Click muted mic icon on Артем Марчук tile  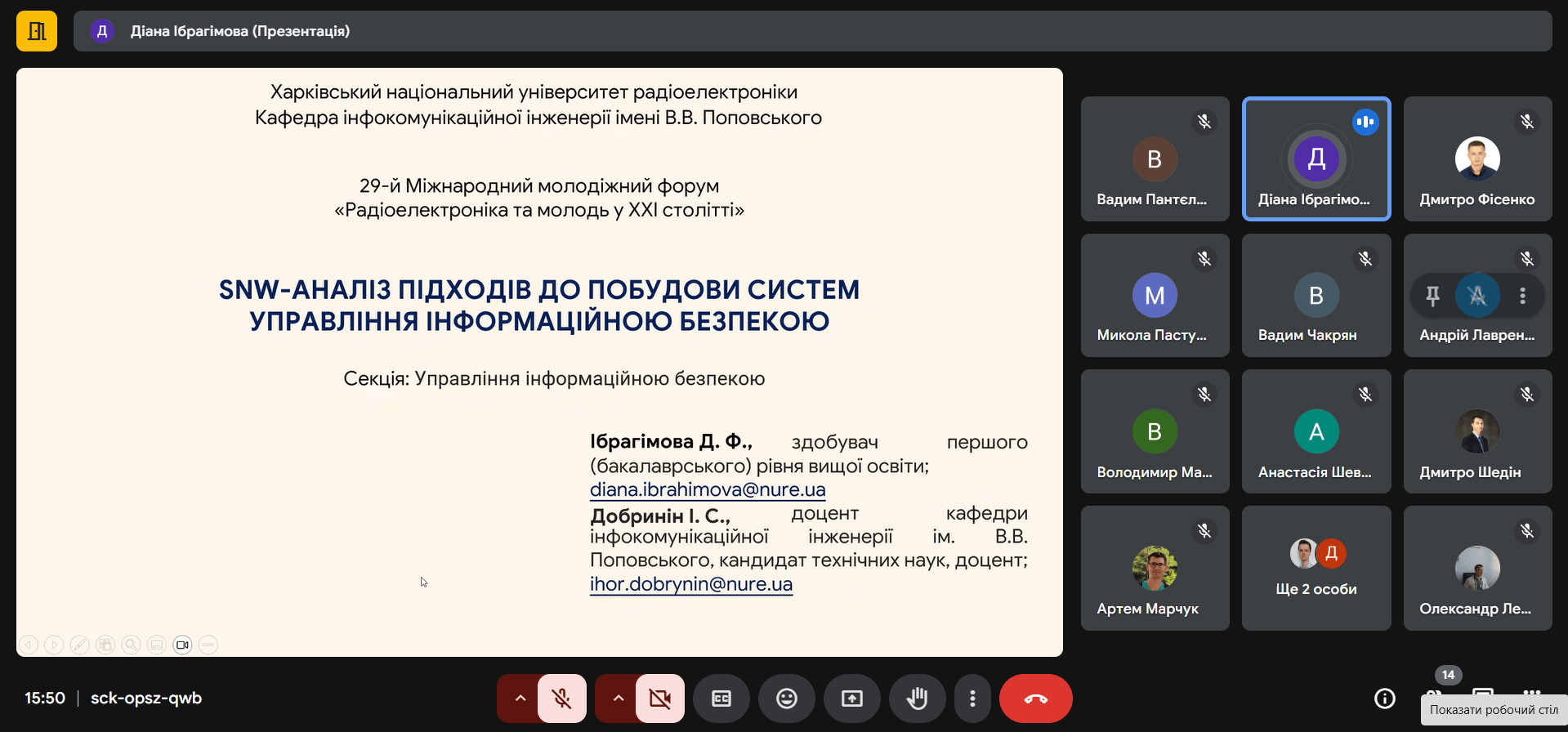click(1204, 531)
